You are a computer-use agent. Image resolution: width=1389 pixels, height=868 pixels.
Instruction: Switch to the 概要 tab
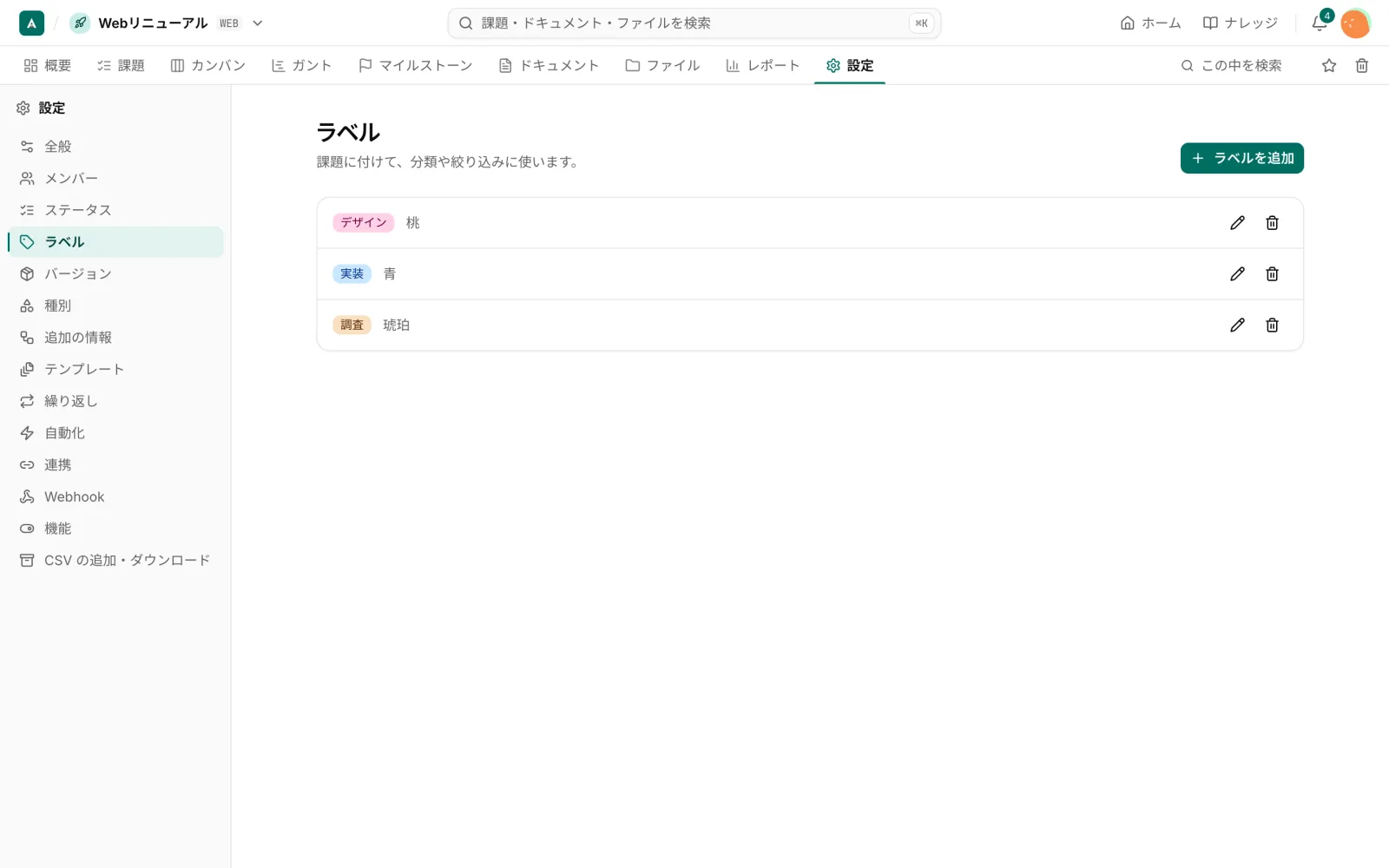pyautogui.click(x=48, y=65)
